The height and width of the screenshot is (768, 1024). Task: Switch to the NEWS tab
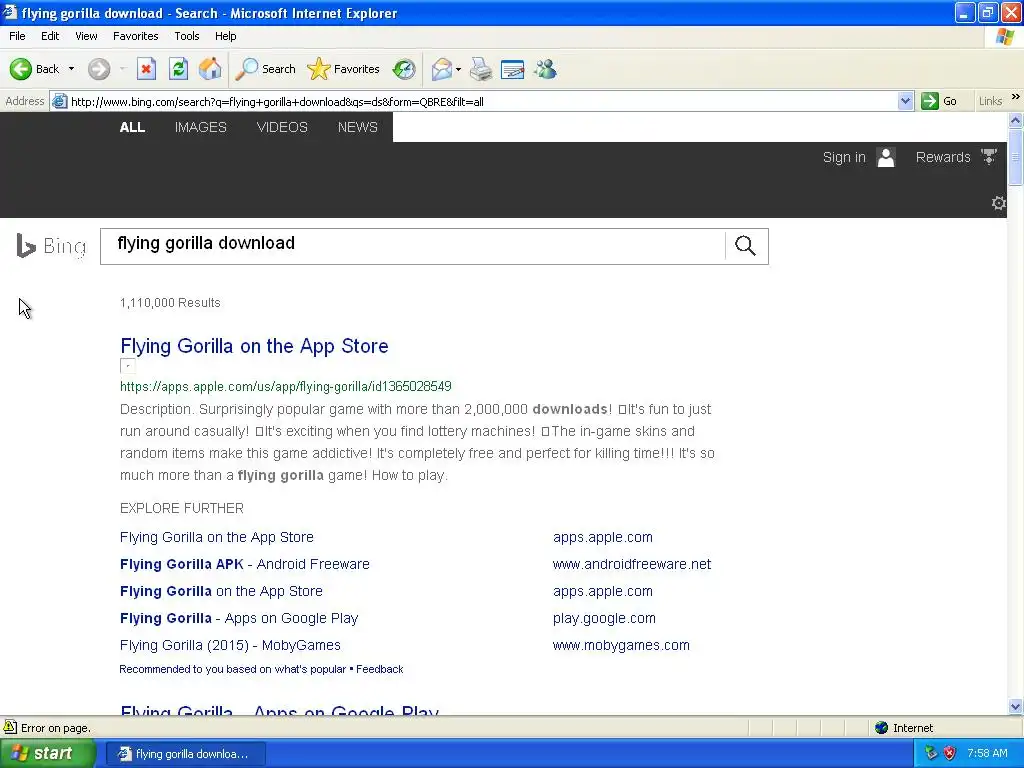click(x=358, y=127)
